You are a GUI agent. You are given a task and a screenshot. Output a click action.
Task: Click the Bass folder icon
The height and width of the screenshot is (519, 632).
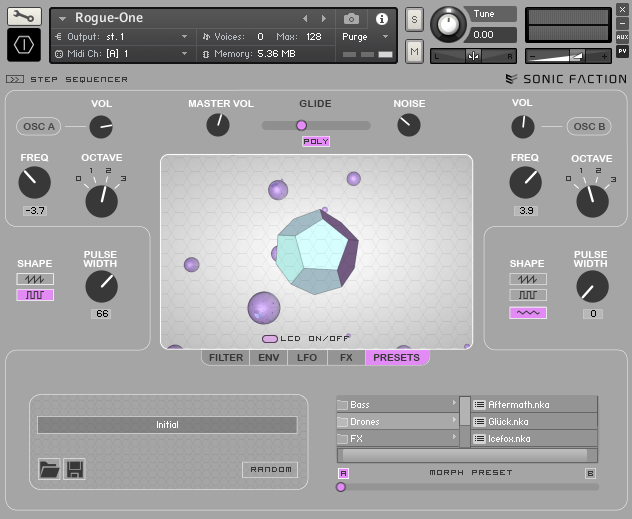[342, 405]
